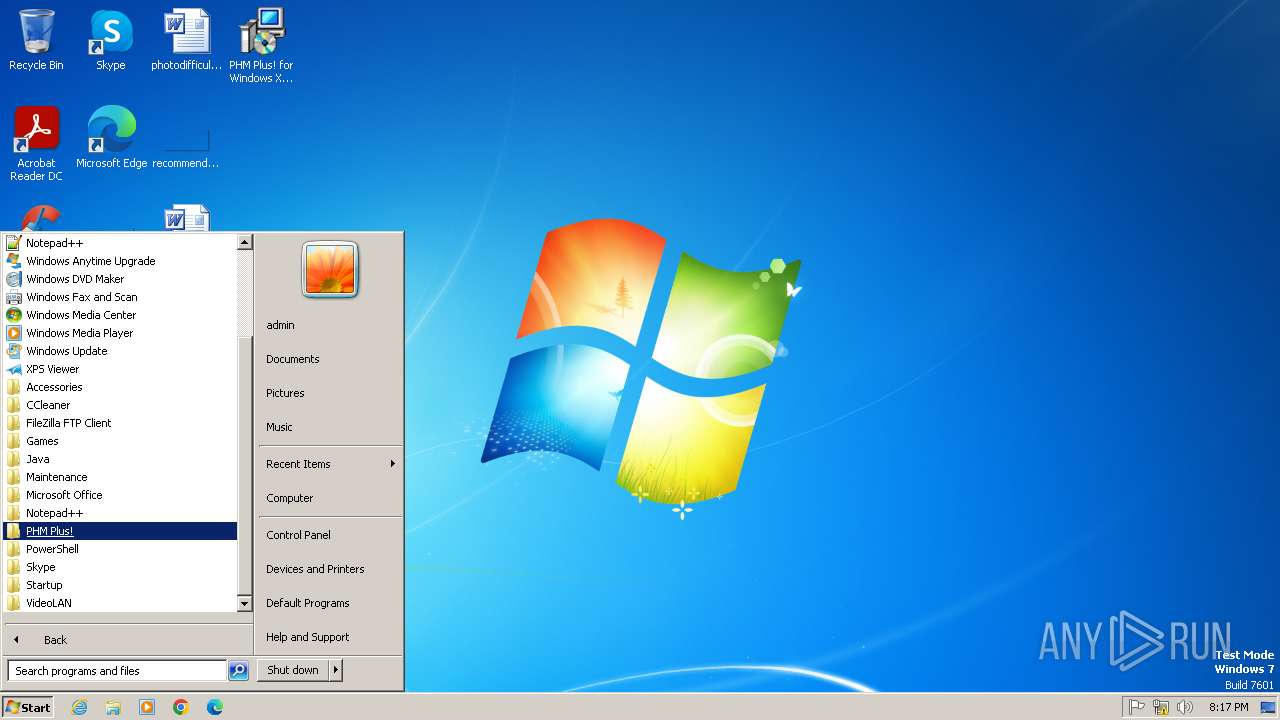Open Music from Start menu

pos(330,427)
